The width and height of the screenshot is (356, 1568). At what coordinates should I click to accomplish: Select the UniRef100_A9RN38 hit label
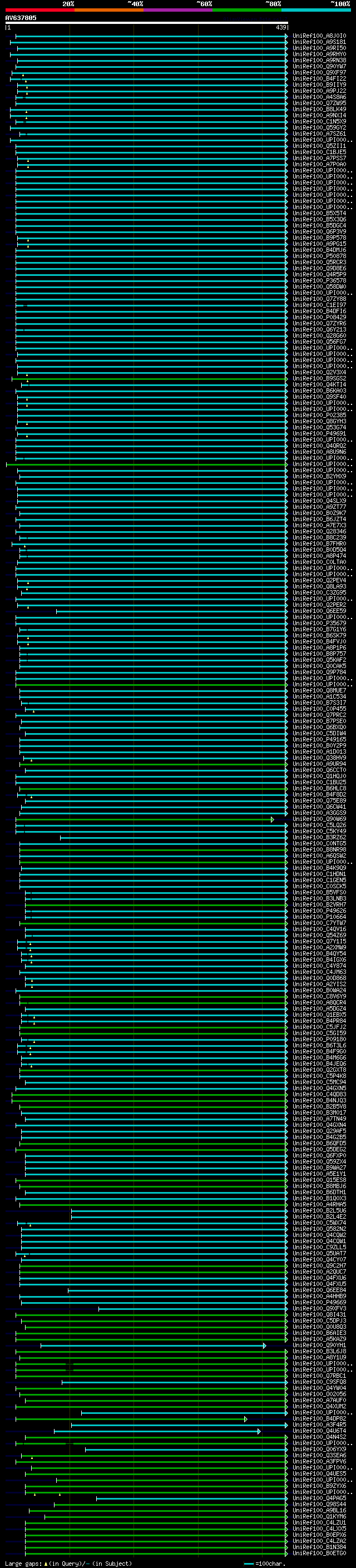click(x=319, y=60)
